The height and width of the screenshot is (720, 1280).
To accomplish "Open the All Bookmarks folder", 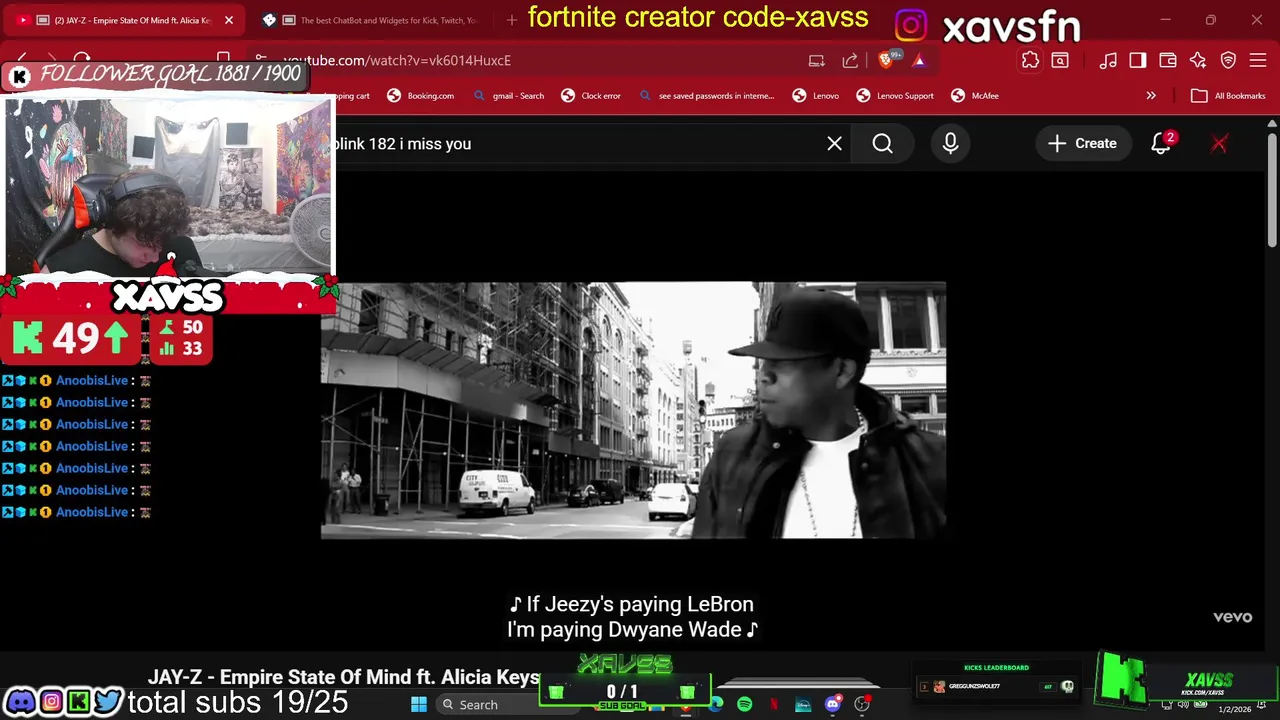I will click(1228, 96).
